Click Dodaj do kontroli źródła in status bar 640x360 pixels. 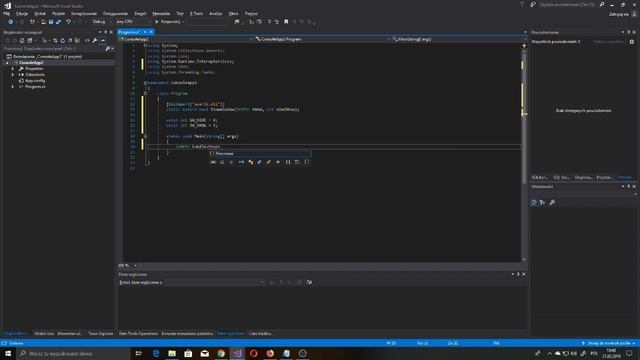608,343
